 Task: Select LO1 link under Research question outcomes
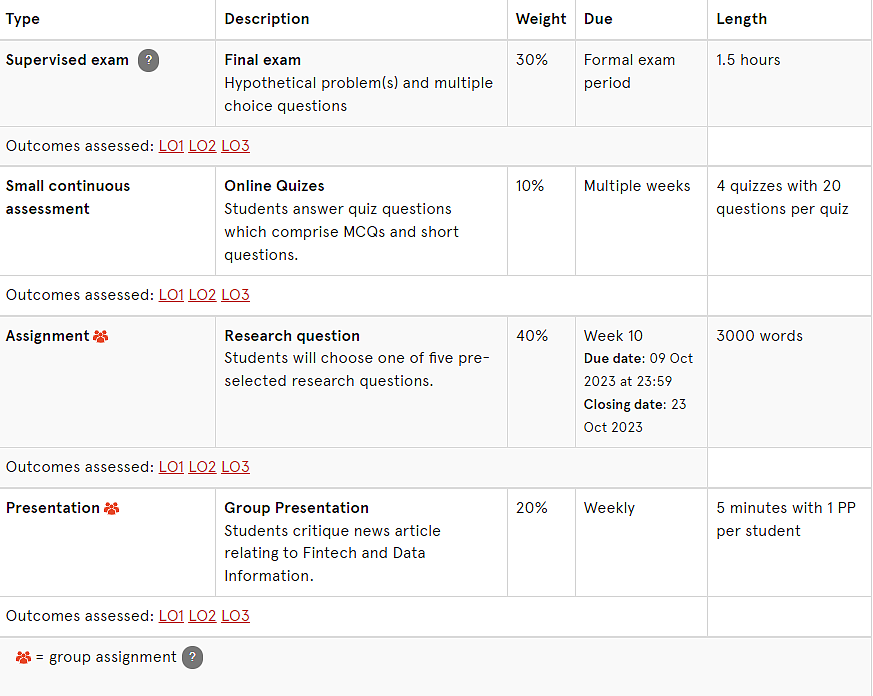pyautogui.click(x=171, y=467)
